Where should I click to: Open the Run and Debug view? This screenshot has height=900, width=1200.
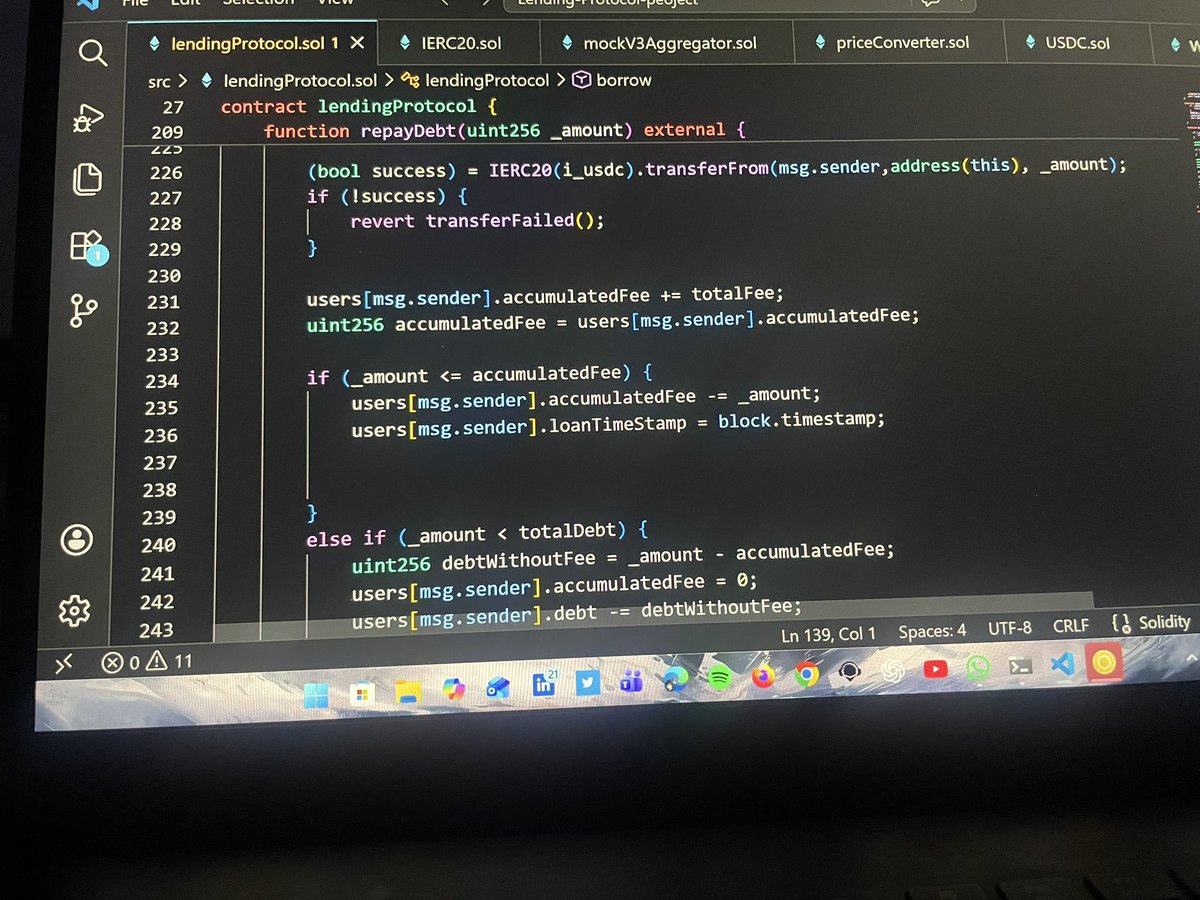pos(89,117)
